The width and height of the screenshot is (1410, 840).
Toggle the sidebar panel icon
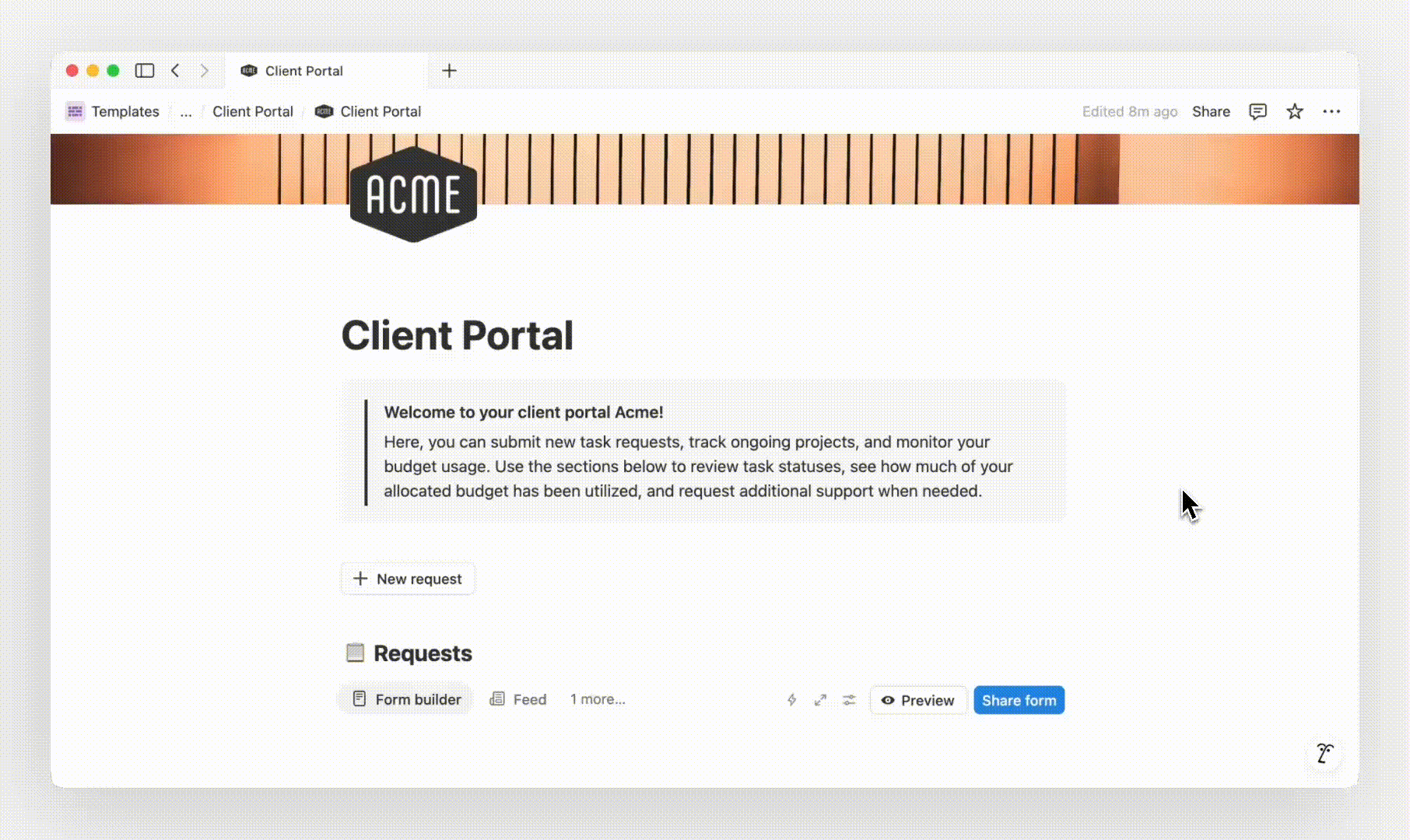(145, 71)
